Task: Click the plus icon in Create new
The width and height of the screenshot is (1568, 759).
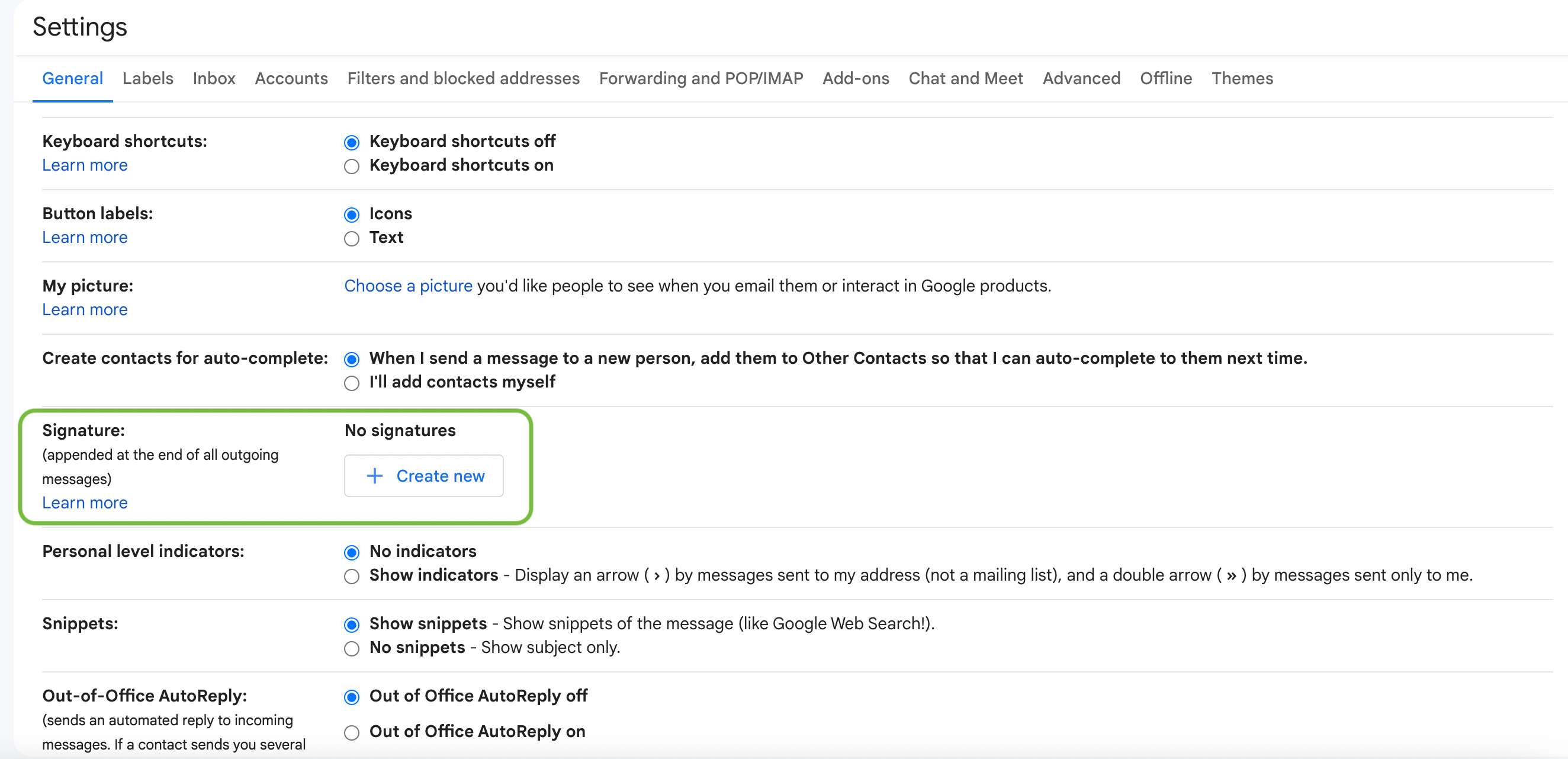Action: pos(374,476)
